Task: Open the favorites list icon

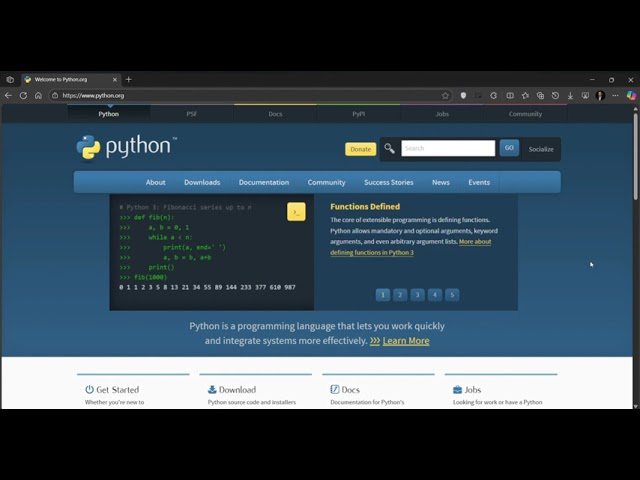Action: point(525,96)
